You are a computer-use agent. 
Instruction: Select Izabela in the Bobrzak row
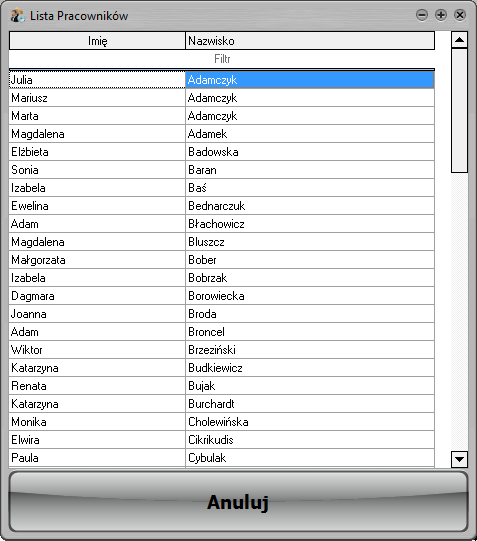click(x=97, y=278)
